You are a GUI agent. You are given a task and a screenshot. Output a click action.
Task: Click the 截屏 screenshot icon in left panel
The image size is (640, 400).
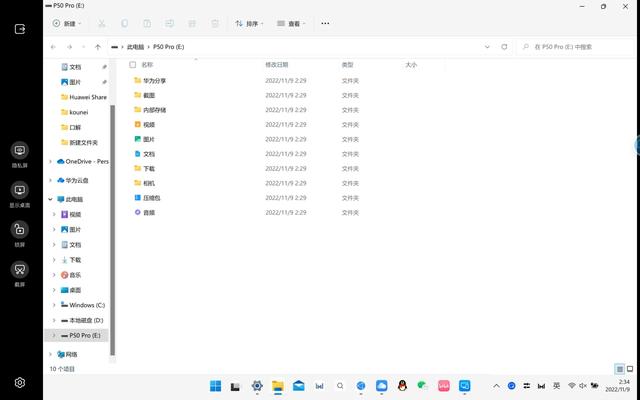click(x=20, y=269)
